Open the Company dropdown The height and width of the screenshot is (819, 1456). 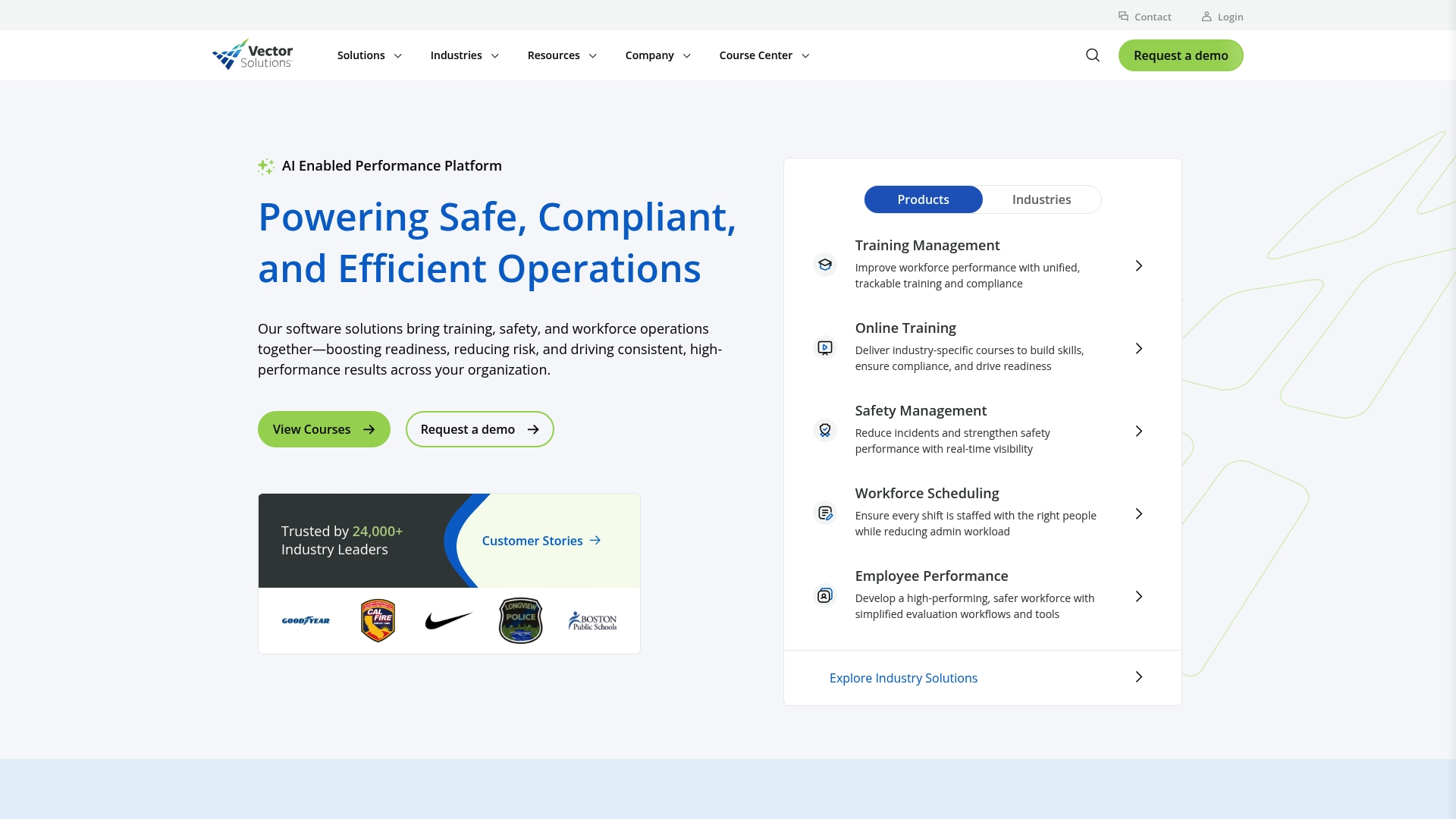[x=657, y=55]
